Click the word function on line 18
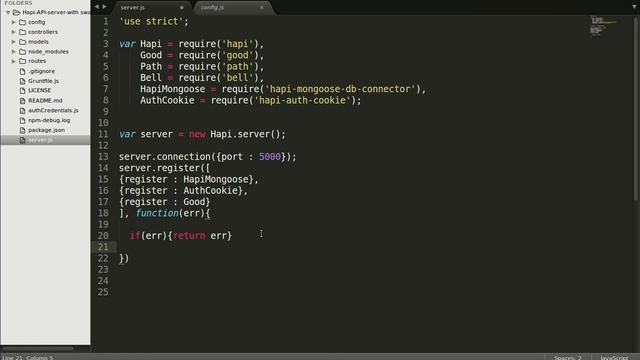The width and height of the screenshot is (640, 360). 157,213
